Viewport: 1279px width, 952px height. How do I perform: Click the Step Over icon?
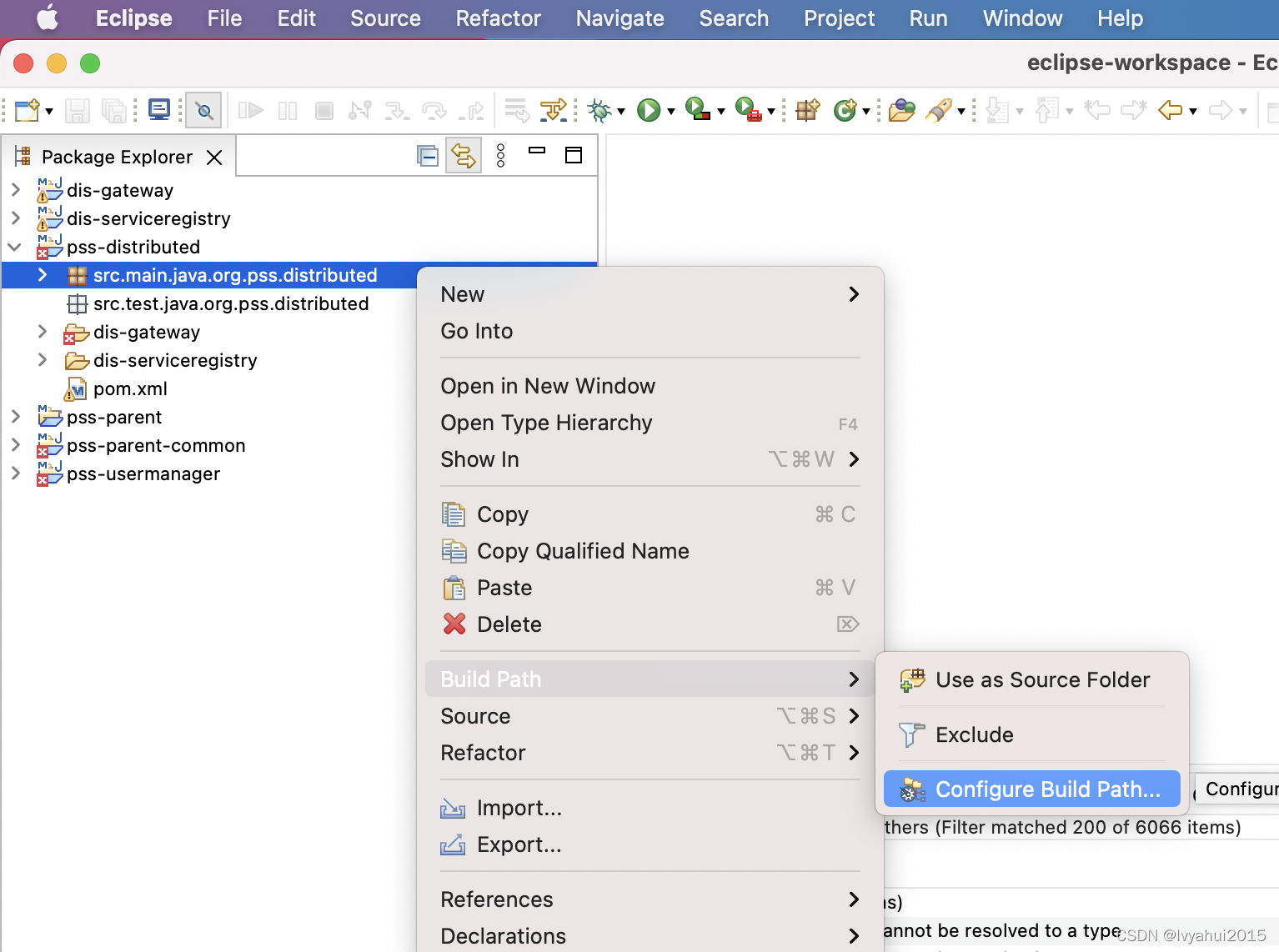pyautogui.click(x=434, y=110)
